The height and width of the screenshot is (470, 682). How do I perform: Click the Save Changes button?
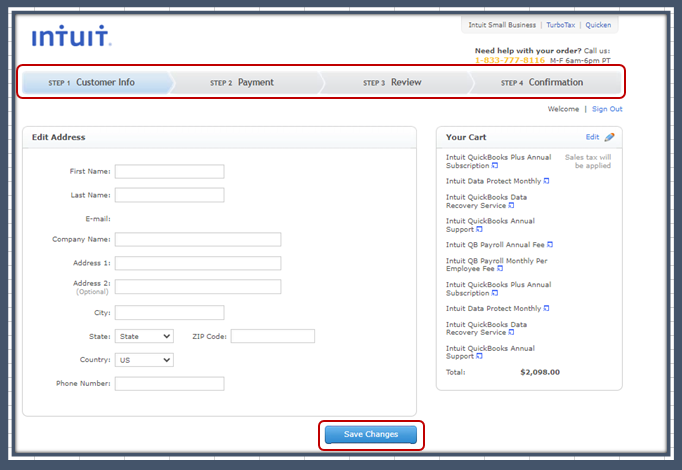(x=371, y=434)
